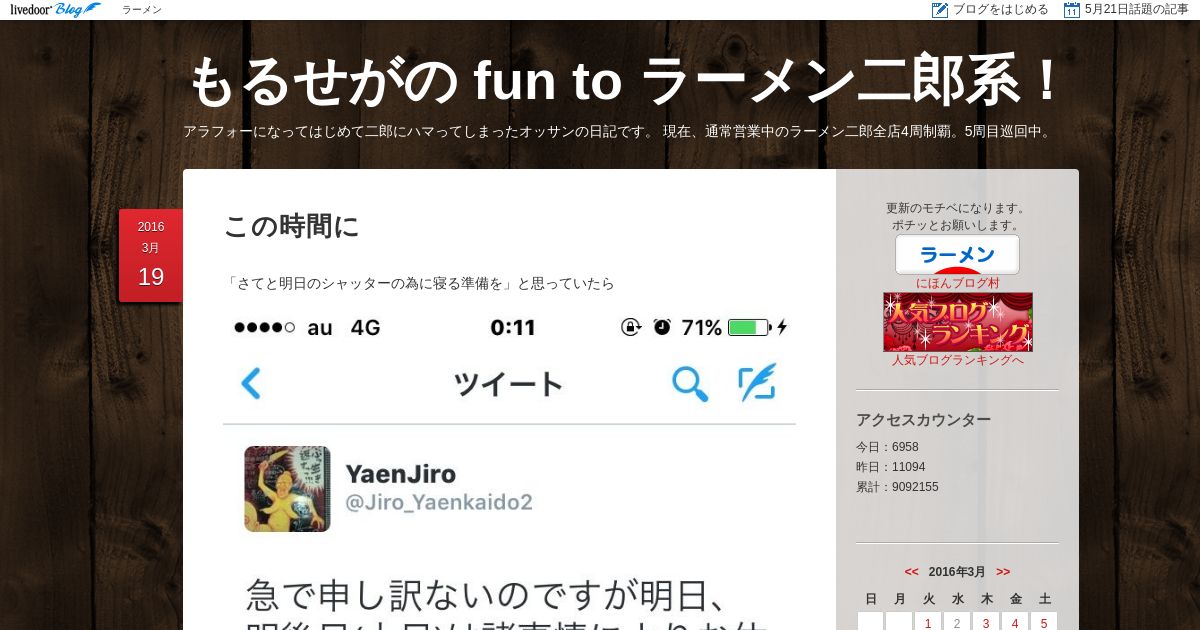Open the post title この時間に

pos(291,226)
